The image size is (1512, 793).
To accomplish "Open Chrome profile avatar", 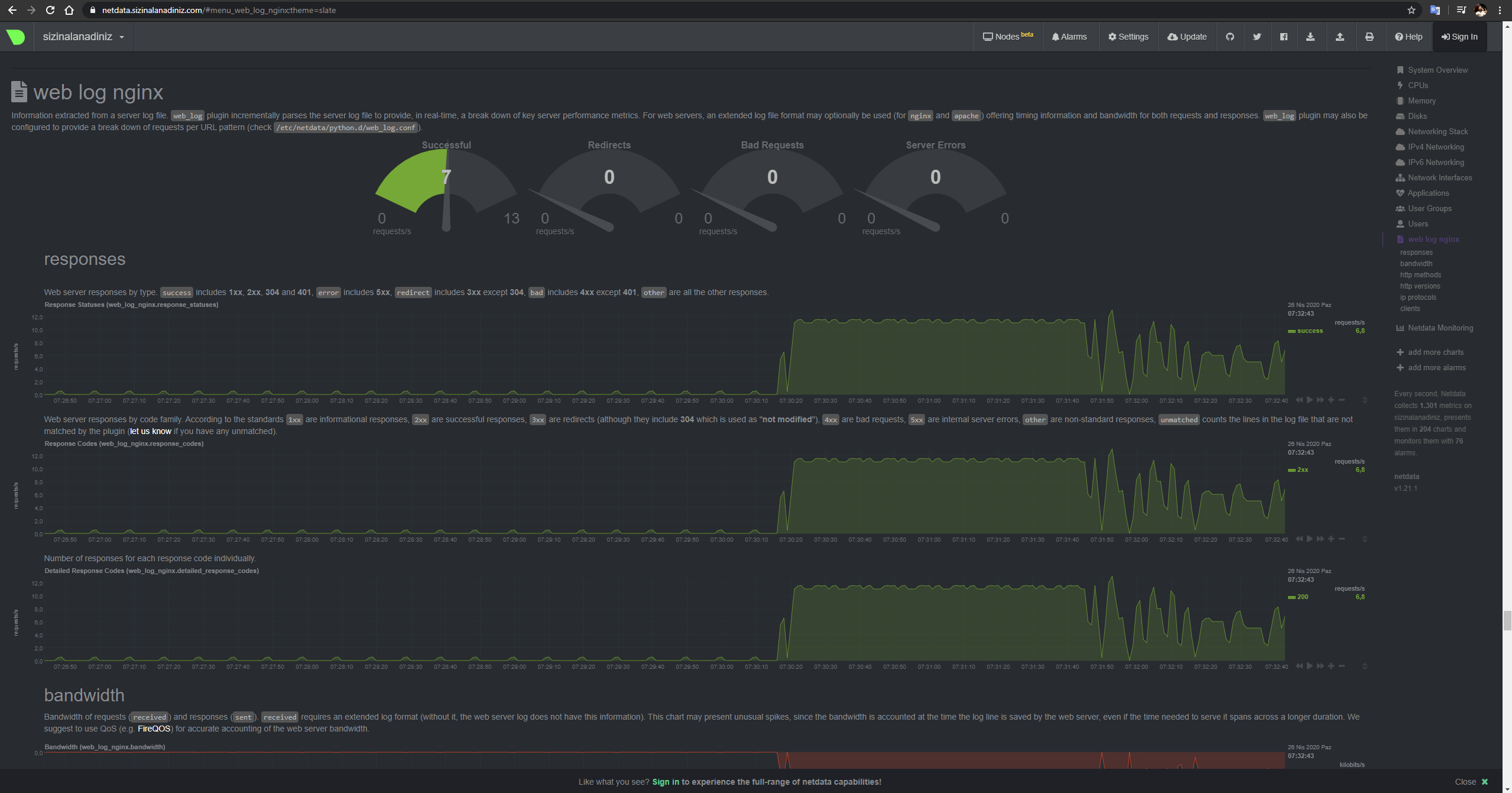I will click(x=1481, y=10).
